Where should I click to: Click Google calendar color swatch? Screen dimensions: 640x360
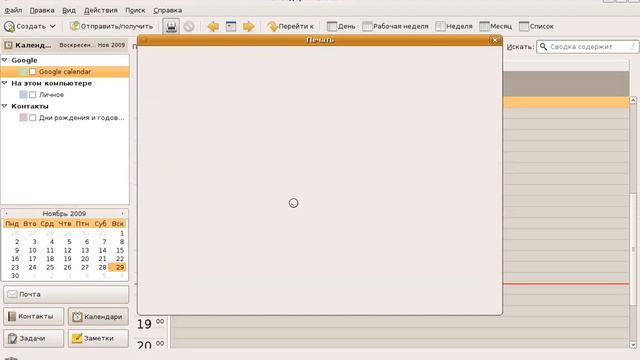23,72
